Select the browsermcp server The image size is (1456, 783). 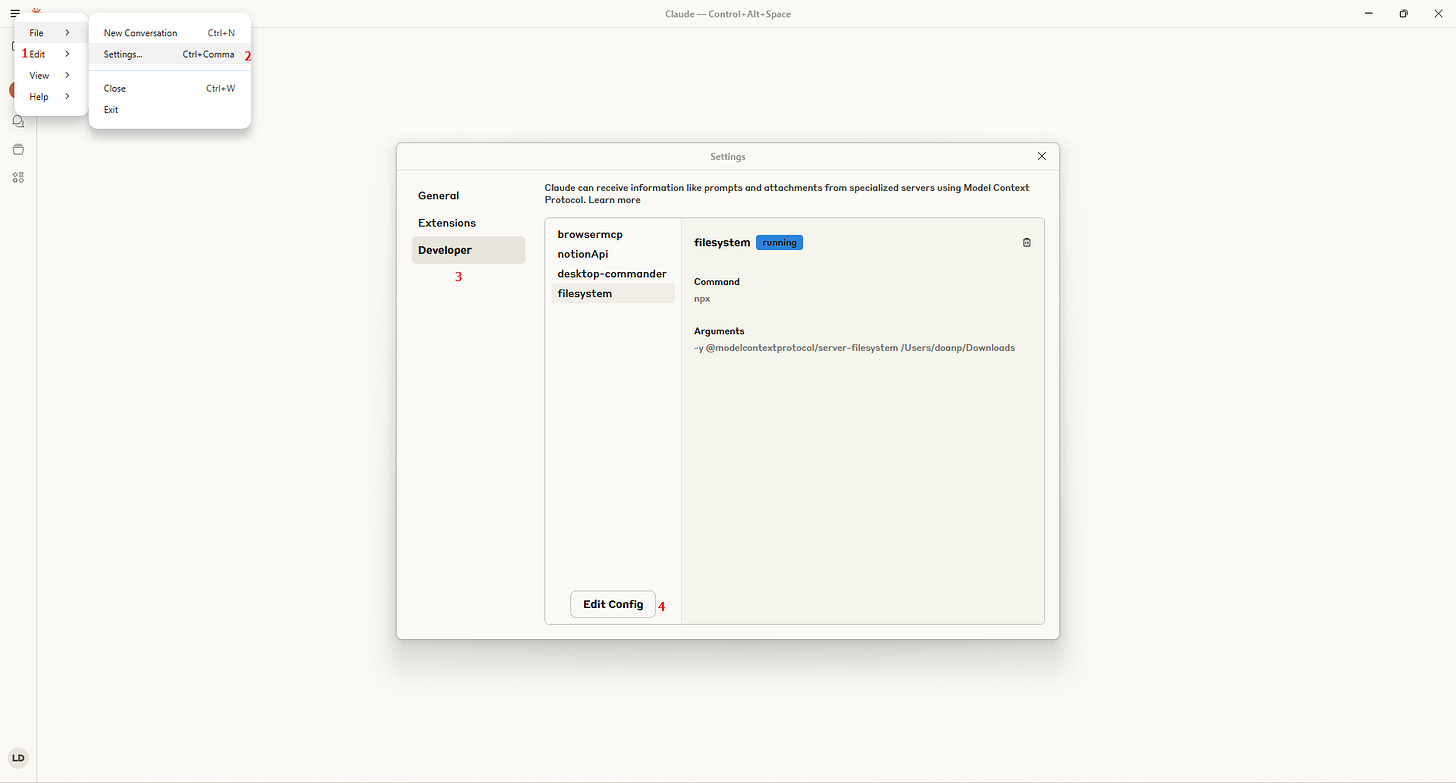[x=613, y=234]
